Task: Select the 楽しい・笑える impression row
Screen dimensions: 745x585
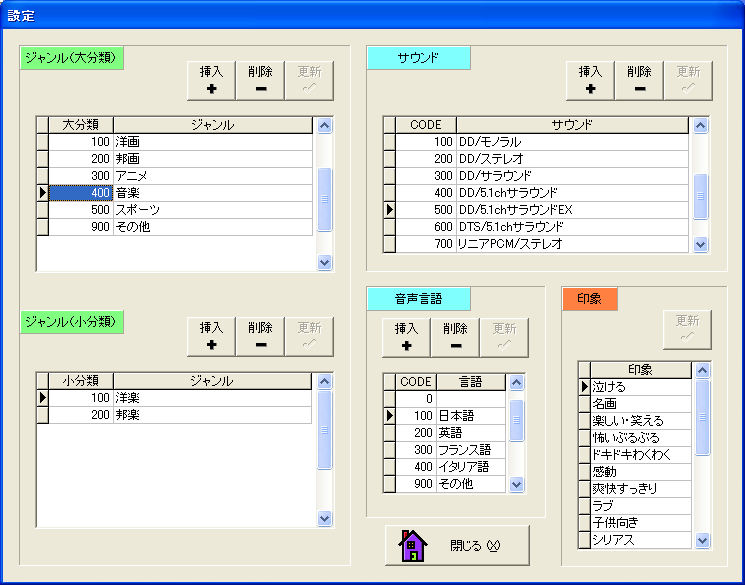Action: (x=640, y=421)
